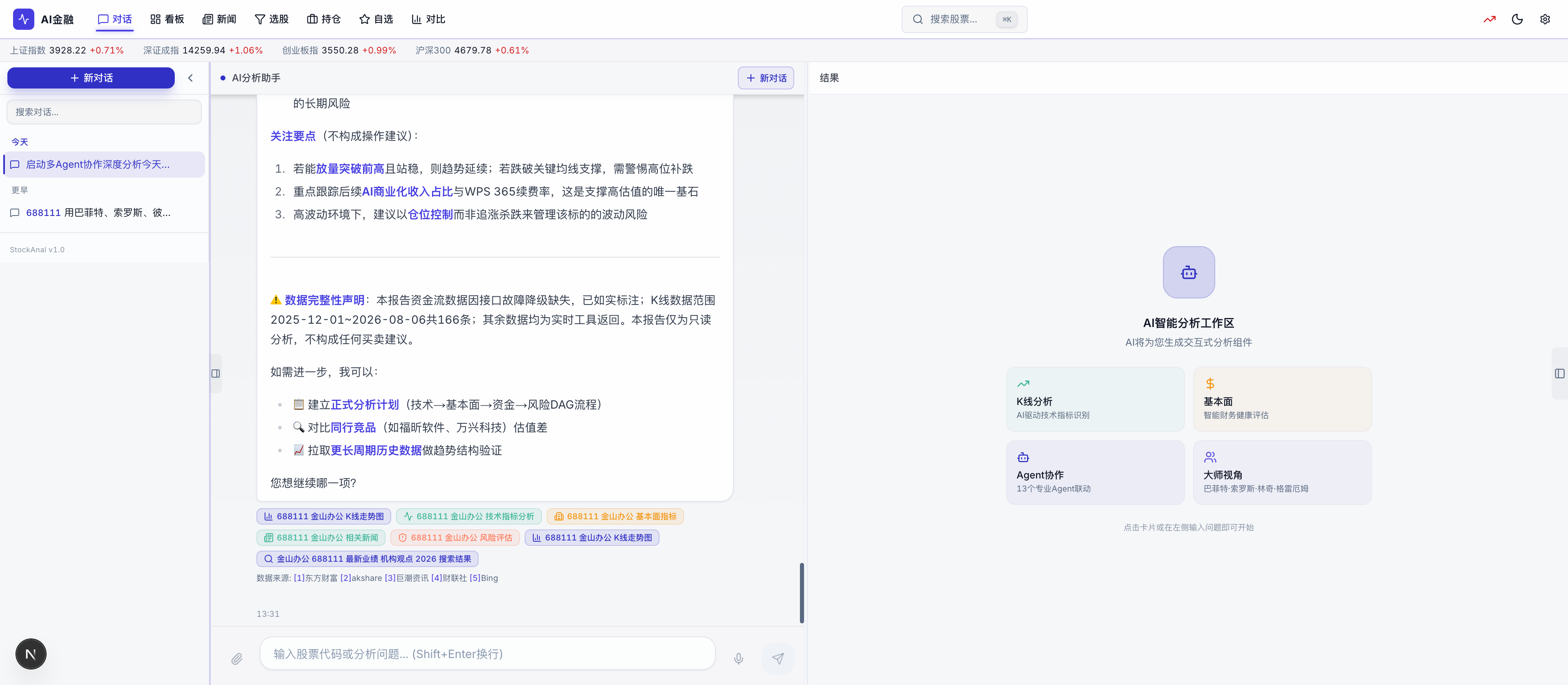Click the 搜索股票 search box
Viewport: 1568px width, 685px height.
pos(964,20)
